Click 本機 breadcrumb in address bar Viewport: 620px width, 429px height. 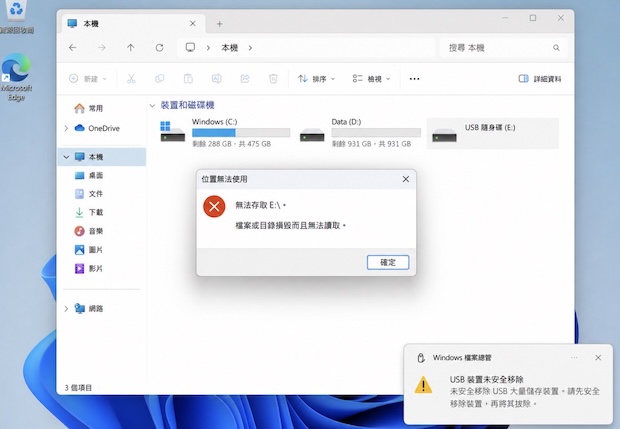[229, 48]
